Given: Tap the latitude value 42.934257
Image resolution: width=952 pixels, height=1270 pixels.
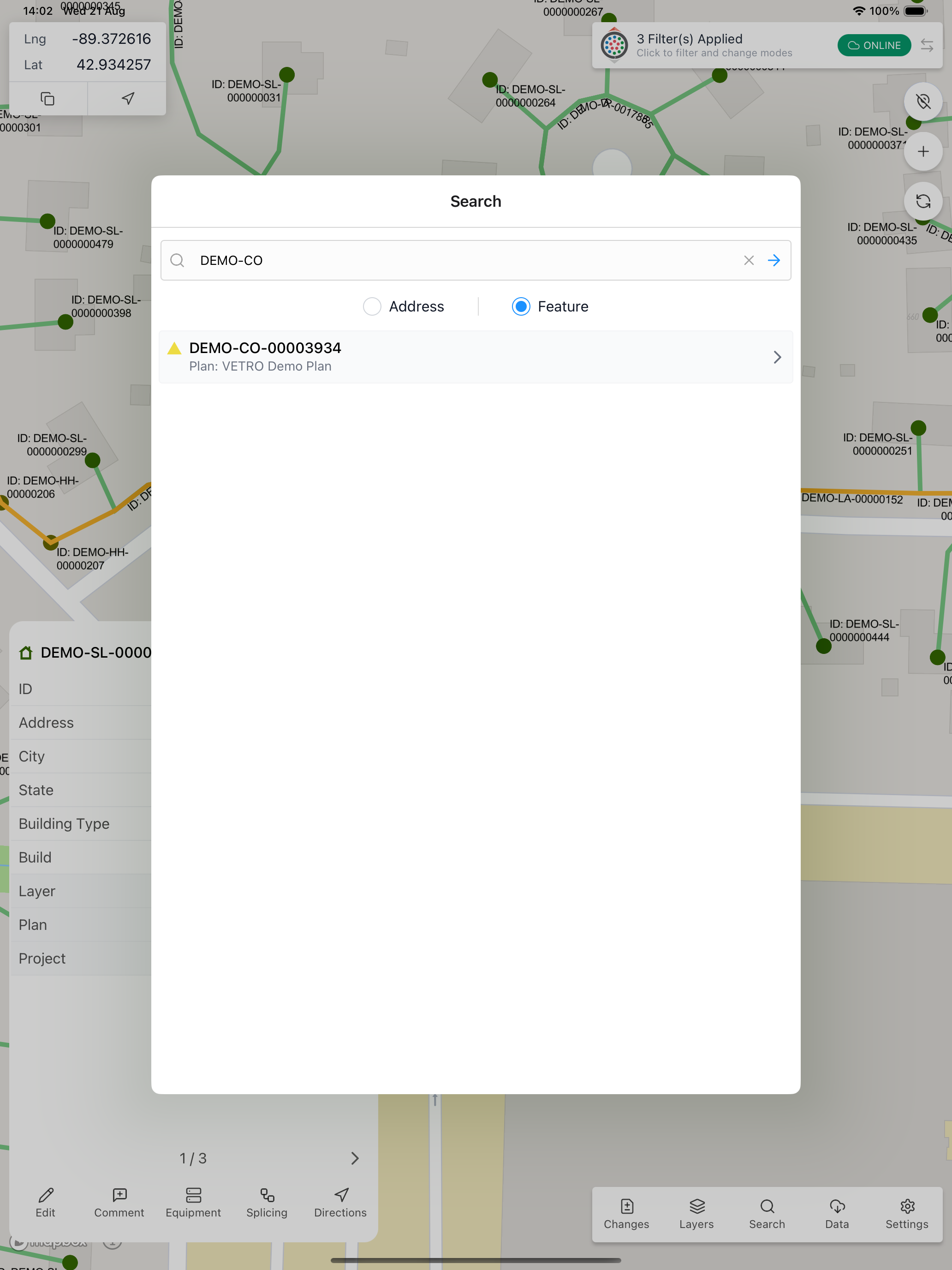Looking at the screenshot, I should 113,65.
